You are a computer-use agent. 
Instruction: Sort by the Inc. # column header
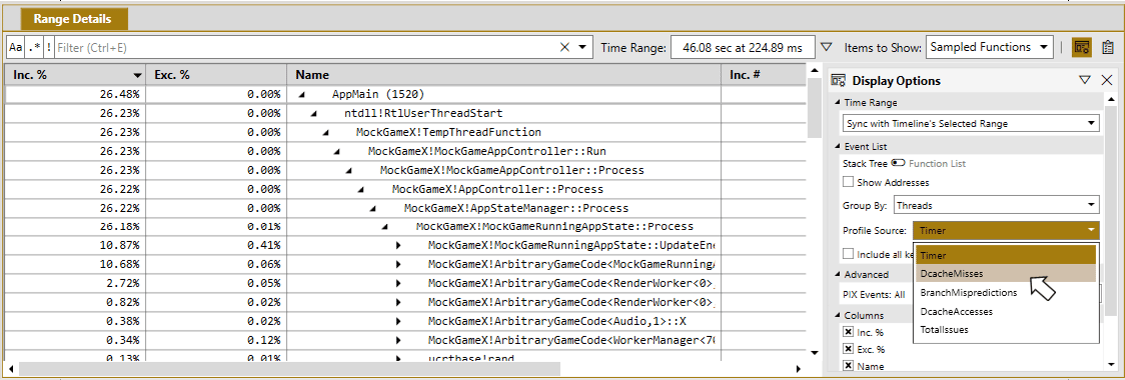[x=763, y=75]
